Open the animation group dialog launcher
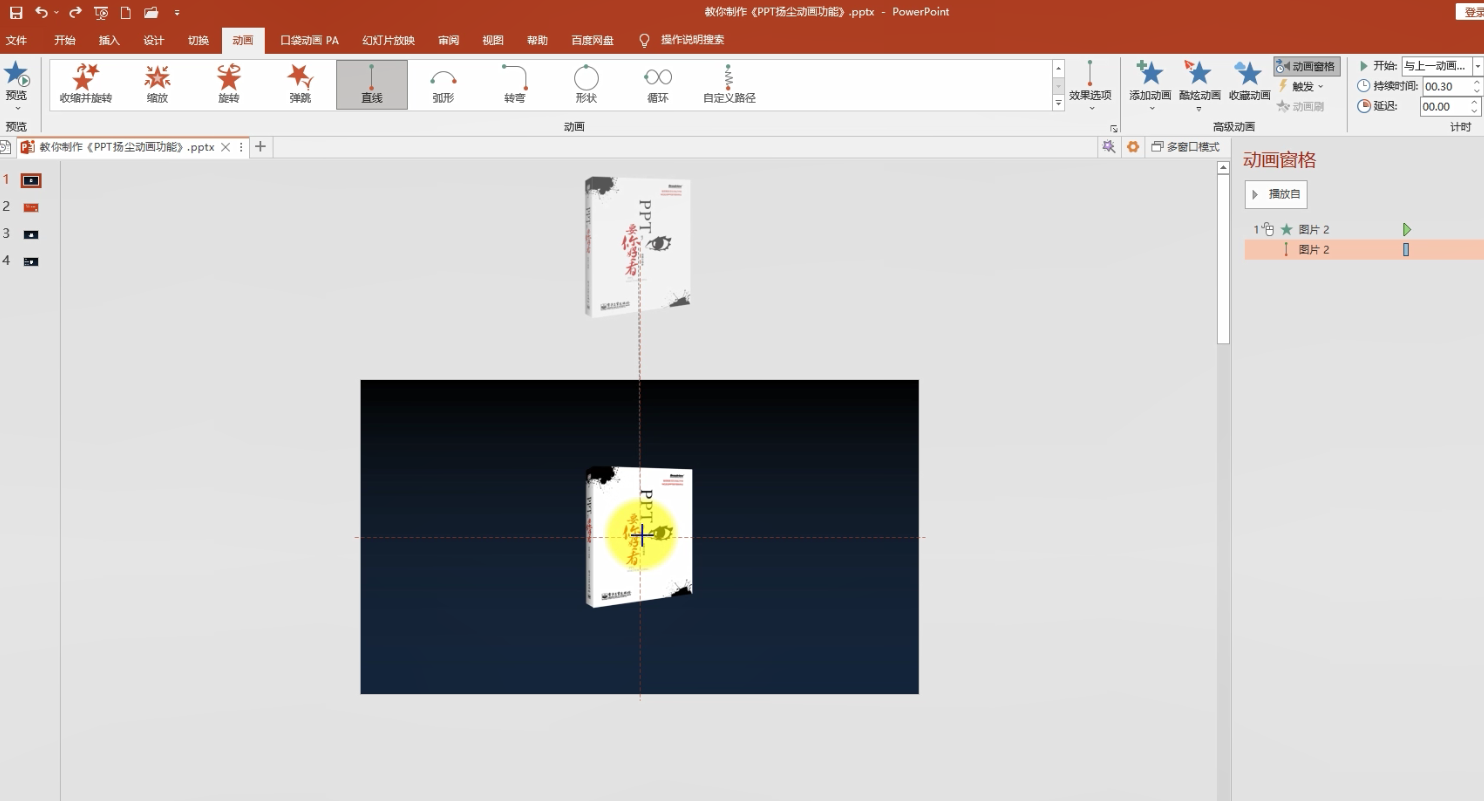1484x801 pixels. (x=1113, y=128)
